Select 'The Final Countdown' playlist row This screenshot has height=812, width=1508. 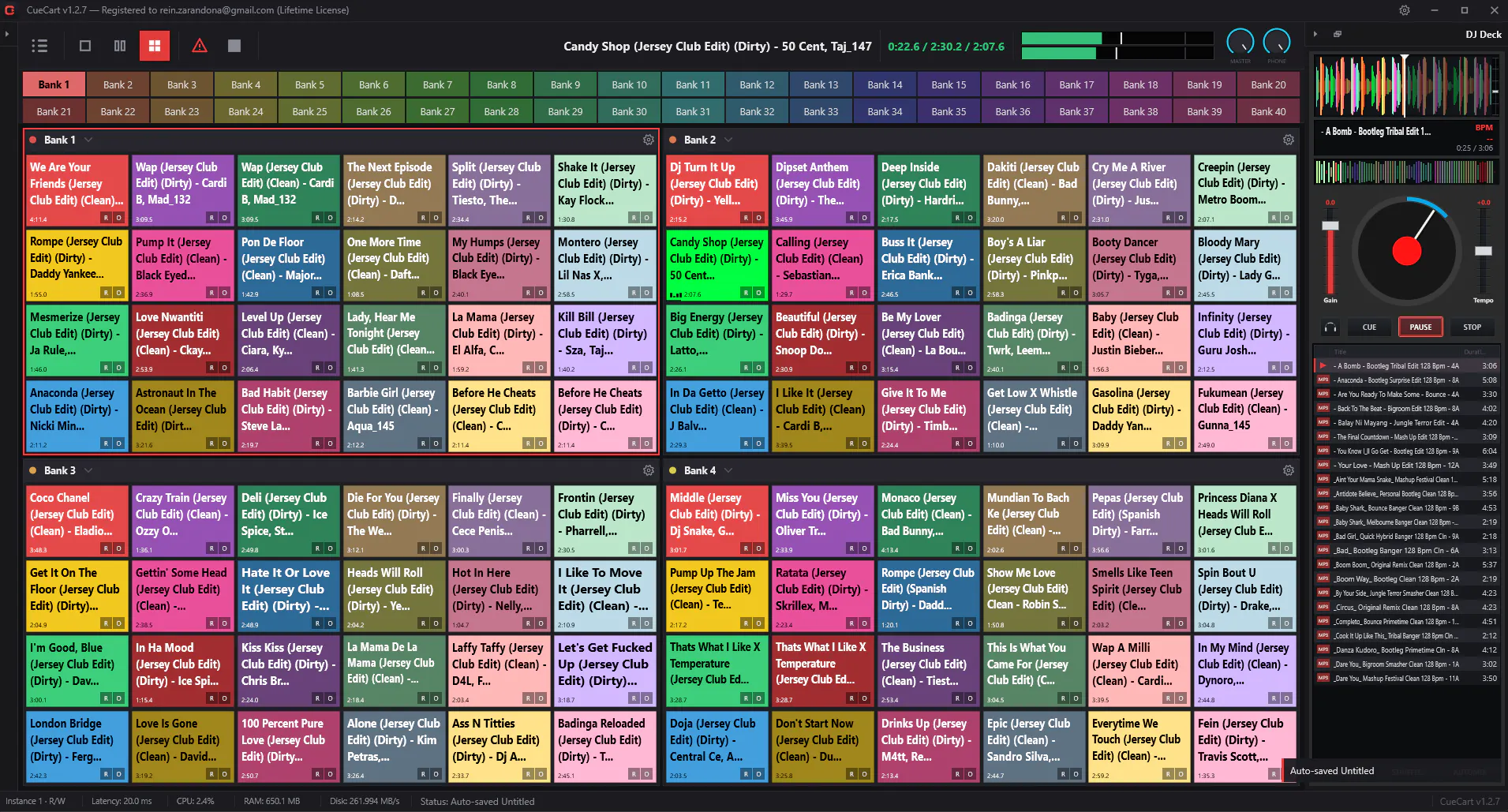click(x=1405, y=436)
